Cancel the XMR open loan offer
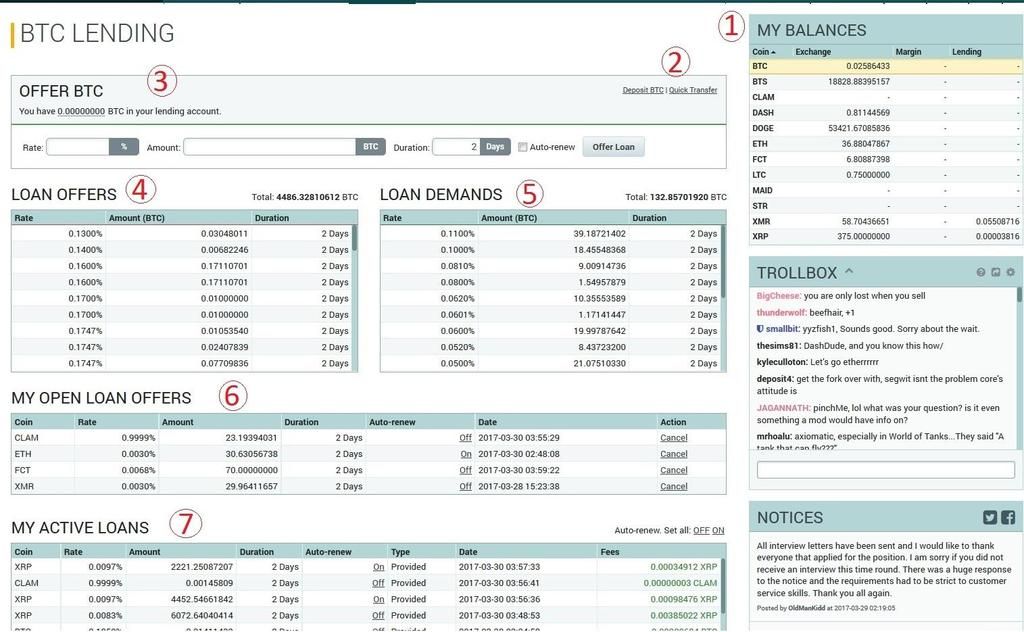Viewport: 1024px width, 632px height. pyautogui.click(x=673, y=487)
